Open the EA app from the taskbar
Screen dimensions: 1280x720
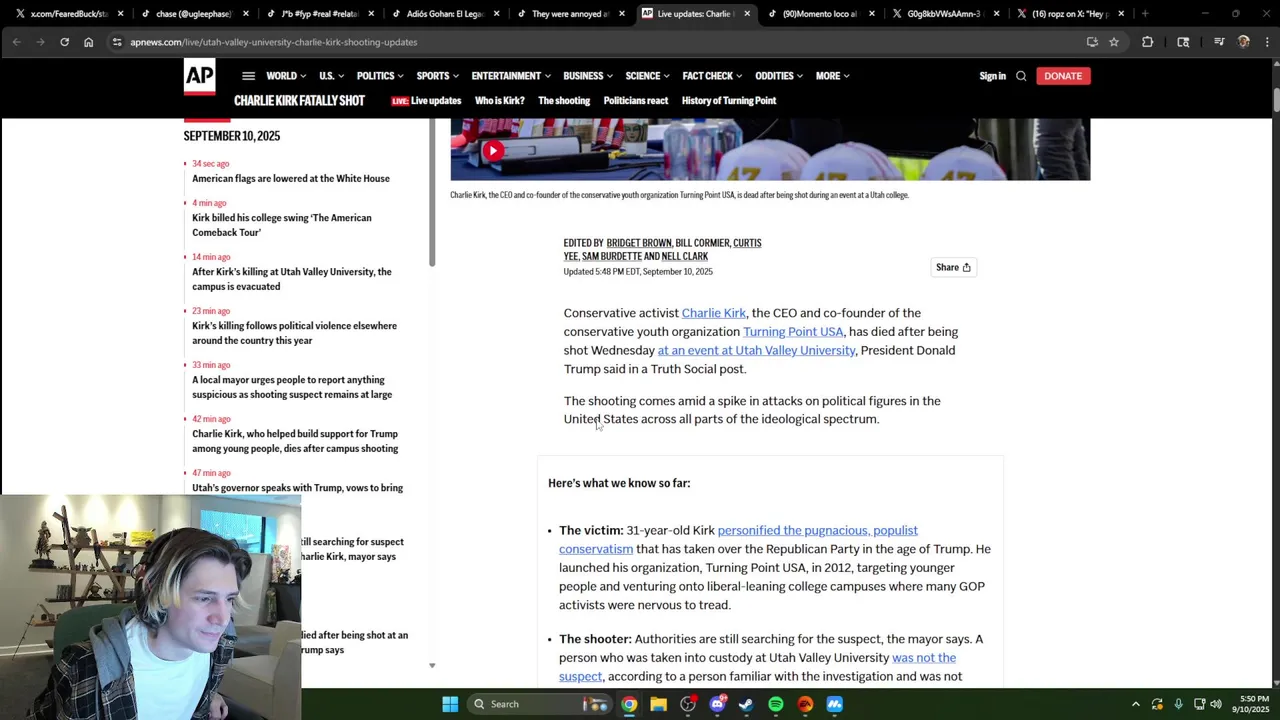tap(805, 704)
